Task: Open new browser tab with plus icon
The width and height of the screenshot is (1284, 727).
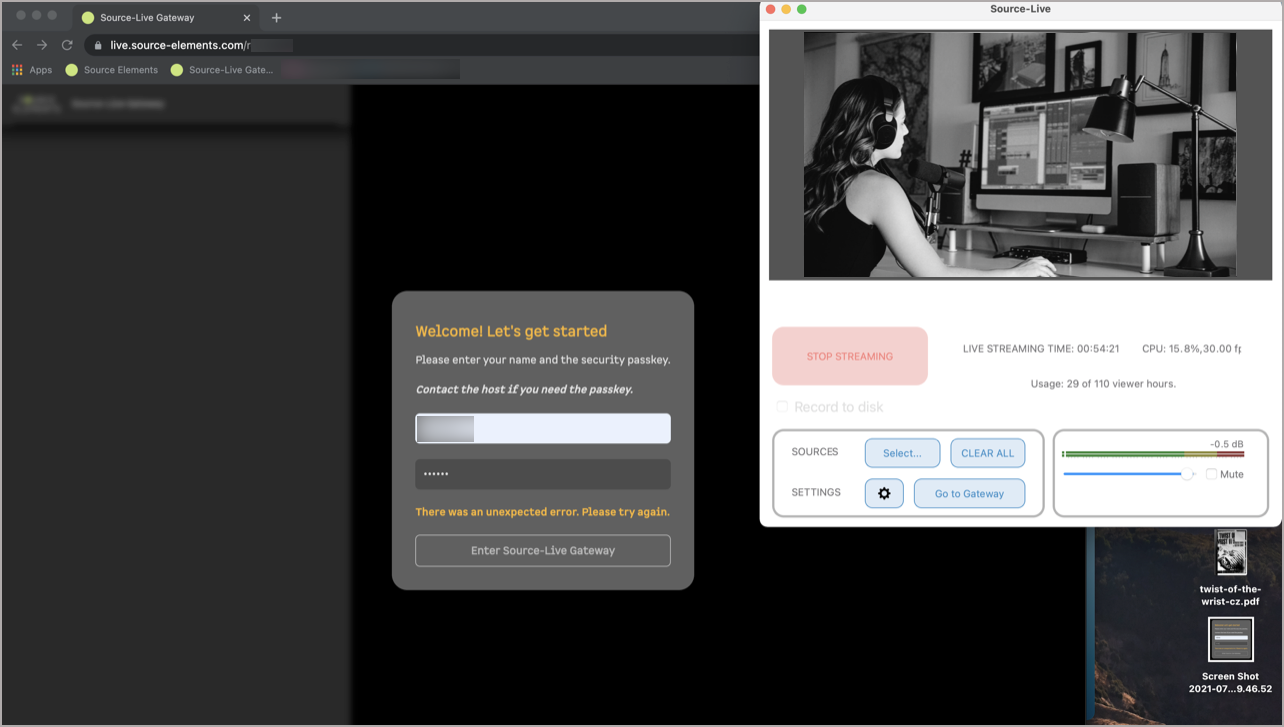Action: 277,18
